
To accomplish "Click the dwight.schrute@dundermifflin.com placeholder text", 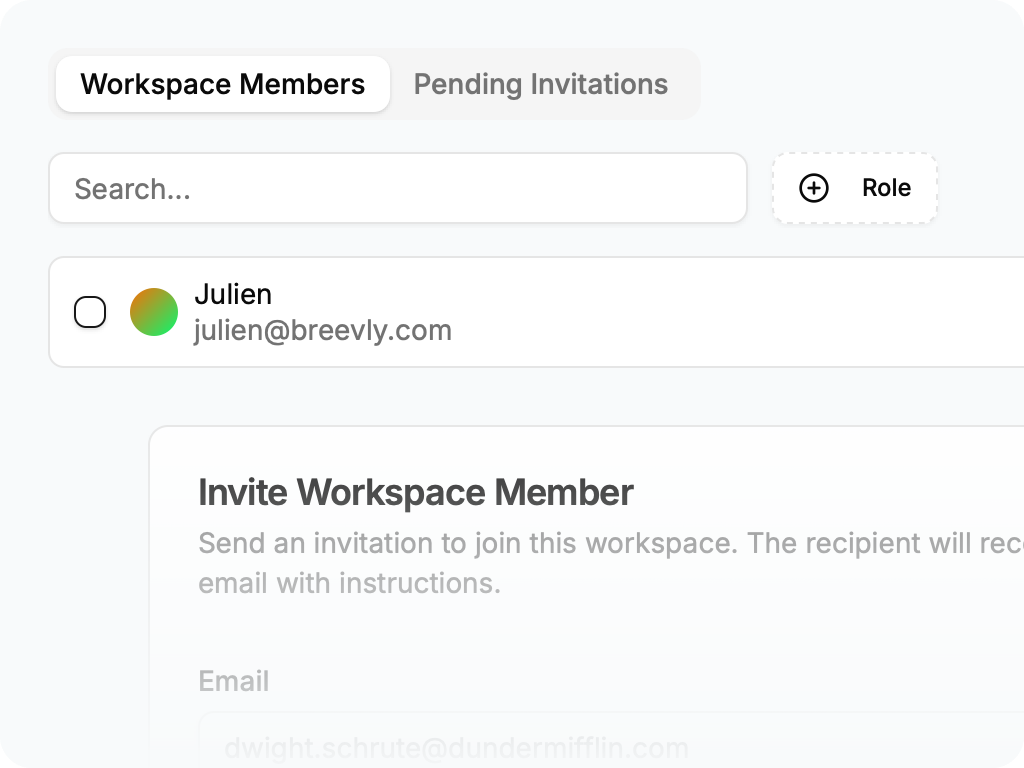I will (455, 748).
